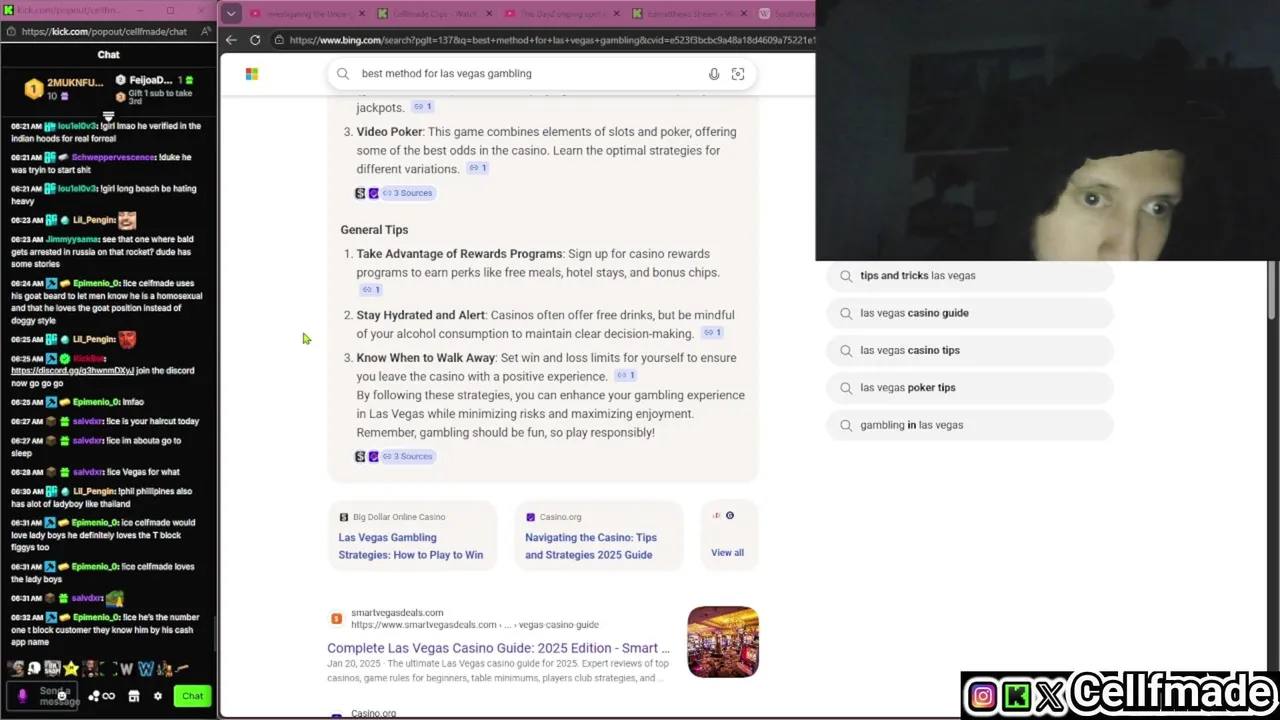Click the Bing address bar URL
Image resolution: width=1280 pixels, height=720 pixels.
tap(550, 40)
